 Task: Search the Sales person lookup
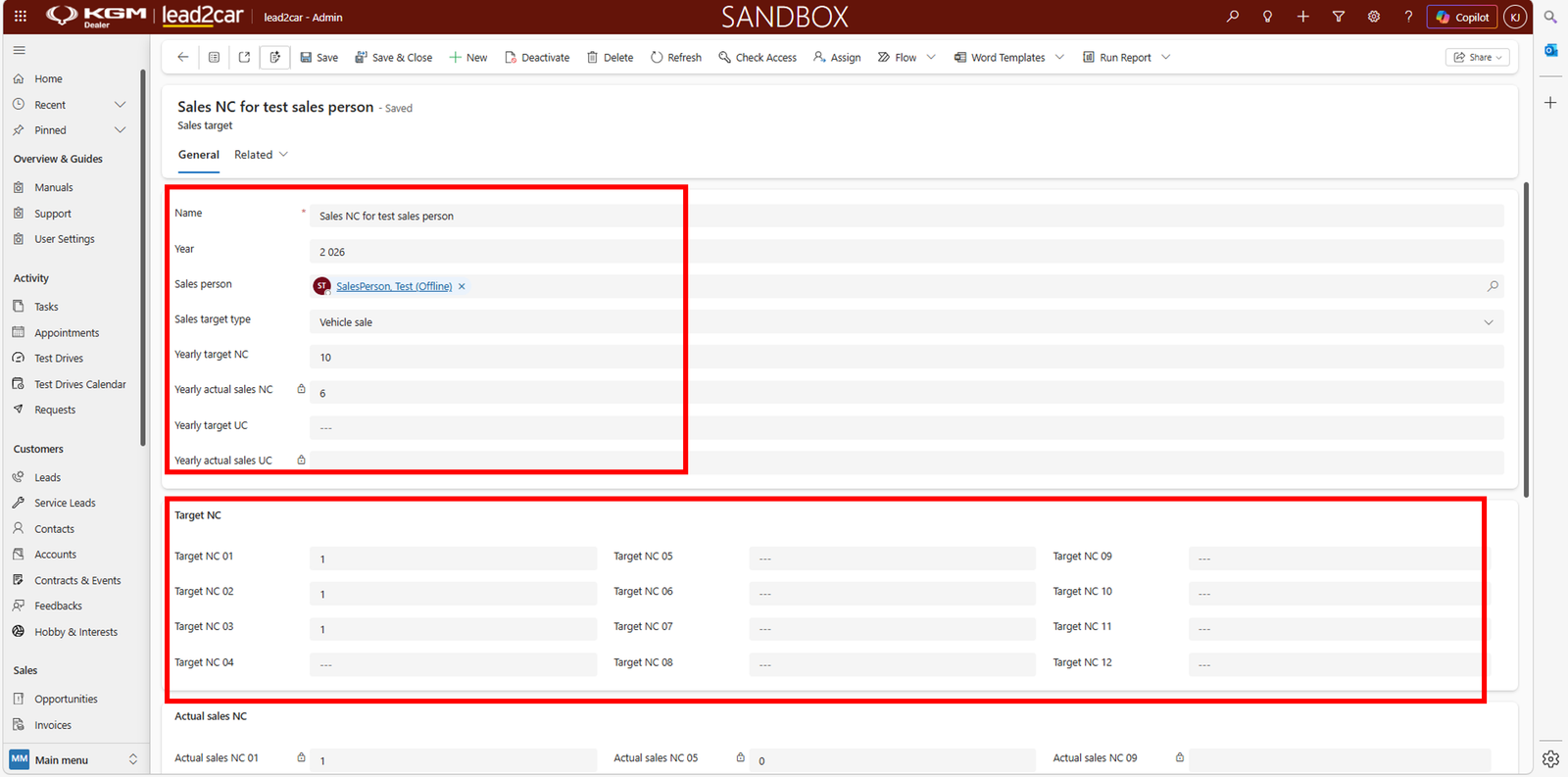(1493, 287)
